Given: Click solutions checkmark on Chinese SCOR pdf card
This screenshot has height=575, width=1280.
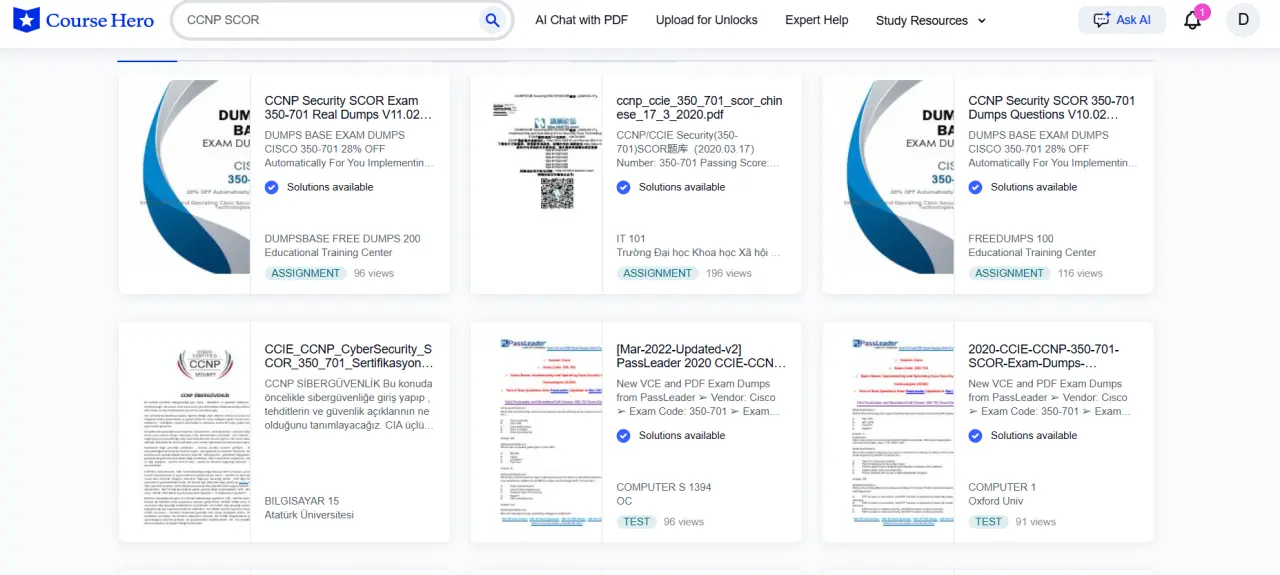Looking at the screenshot, I should click(624, 187).
